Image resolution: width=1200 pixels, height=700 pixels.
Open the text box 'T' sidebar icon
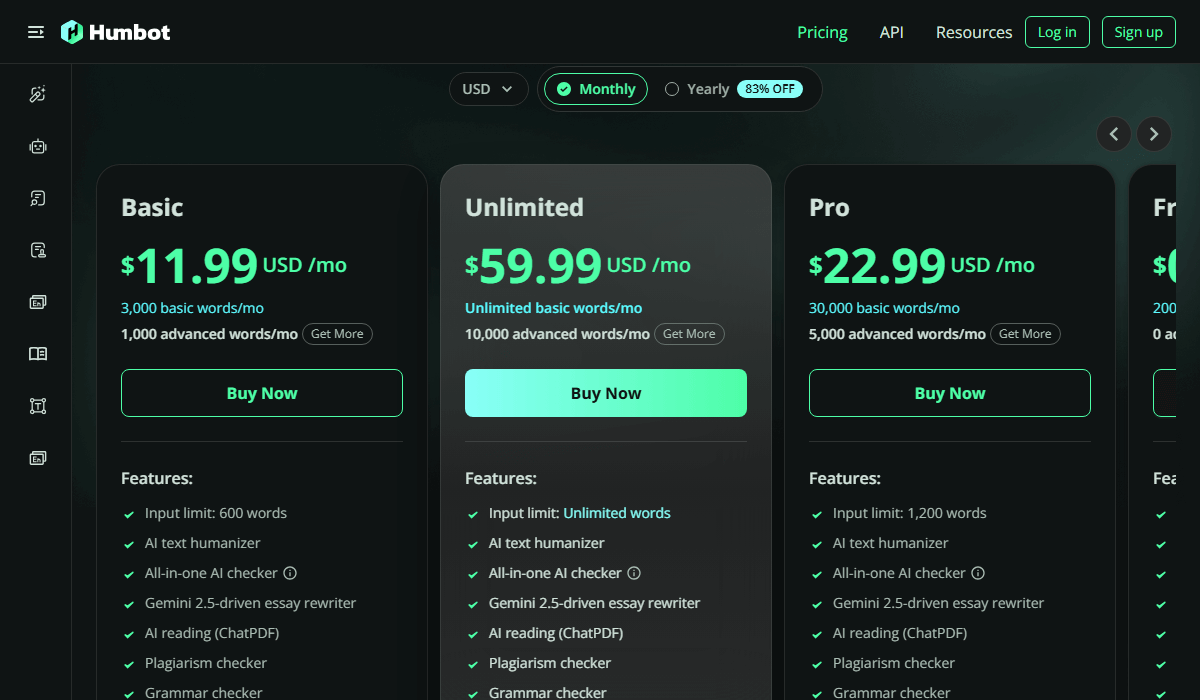click(x=38, y=406)
